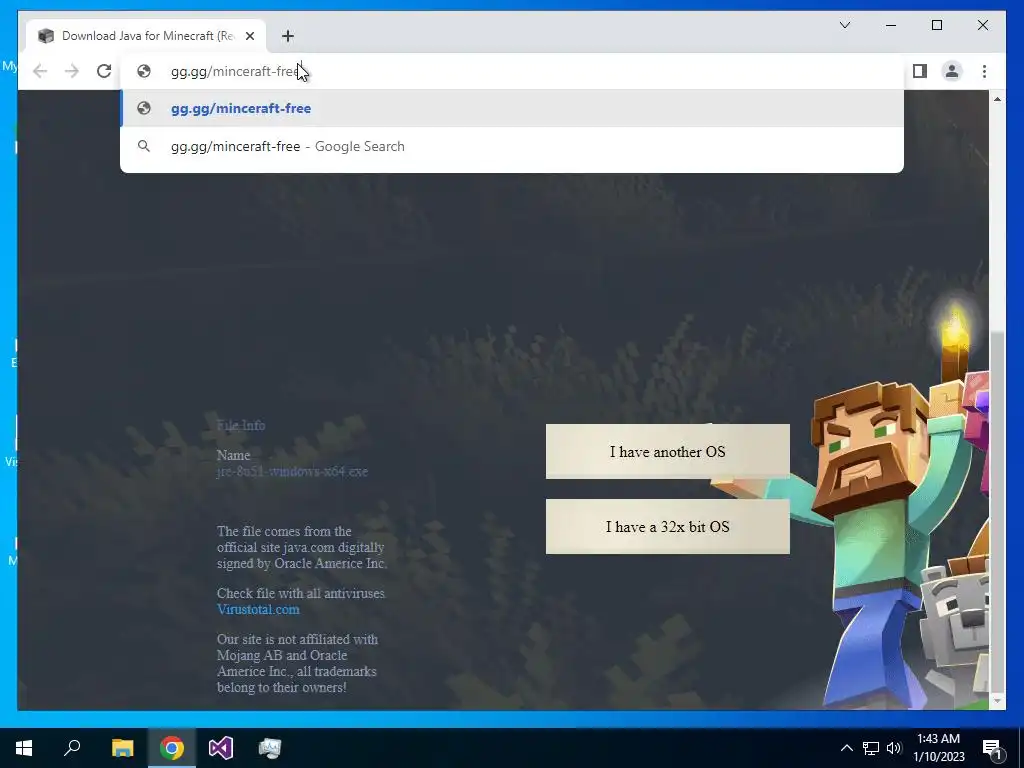This screenshot has width=1024, height=768.
Task: Choose the Google Search suggestion row
Action: tap(512, 146)
